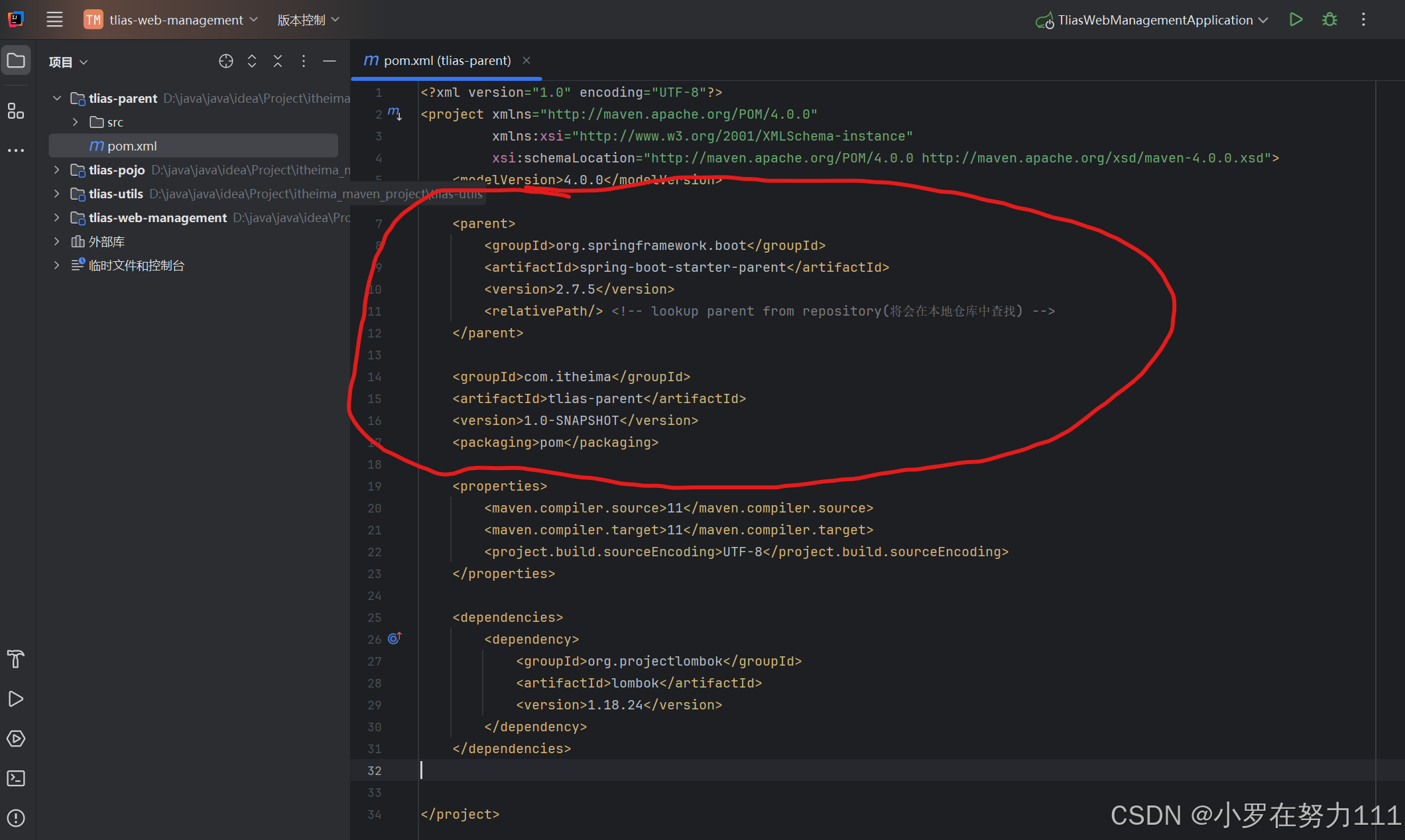Image resolution: width=1405 pixels, height=840 pixels.
Task: Click the Debug bug icon
Action: click(1329, 20)
